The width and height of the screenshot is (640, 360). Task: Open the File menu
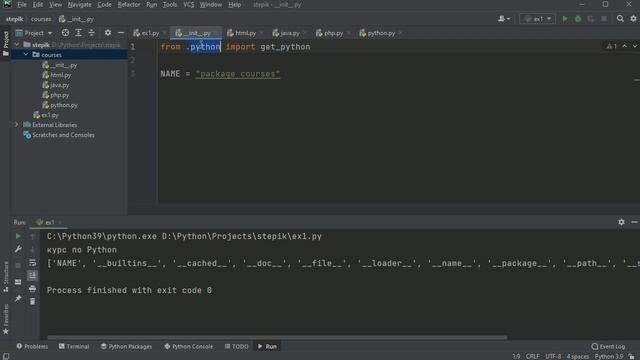22,4
